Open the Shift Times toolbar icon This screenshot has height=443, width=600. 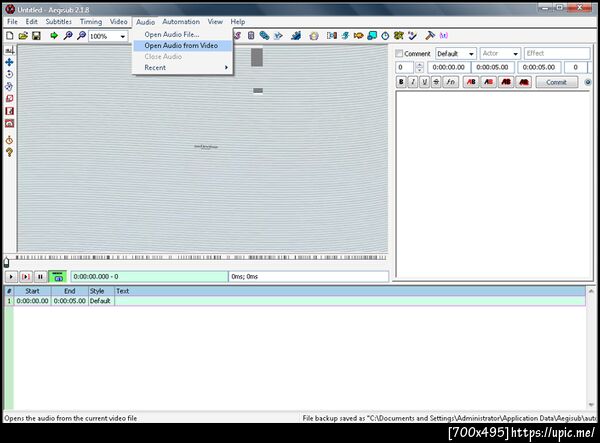(332, 36)
